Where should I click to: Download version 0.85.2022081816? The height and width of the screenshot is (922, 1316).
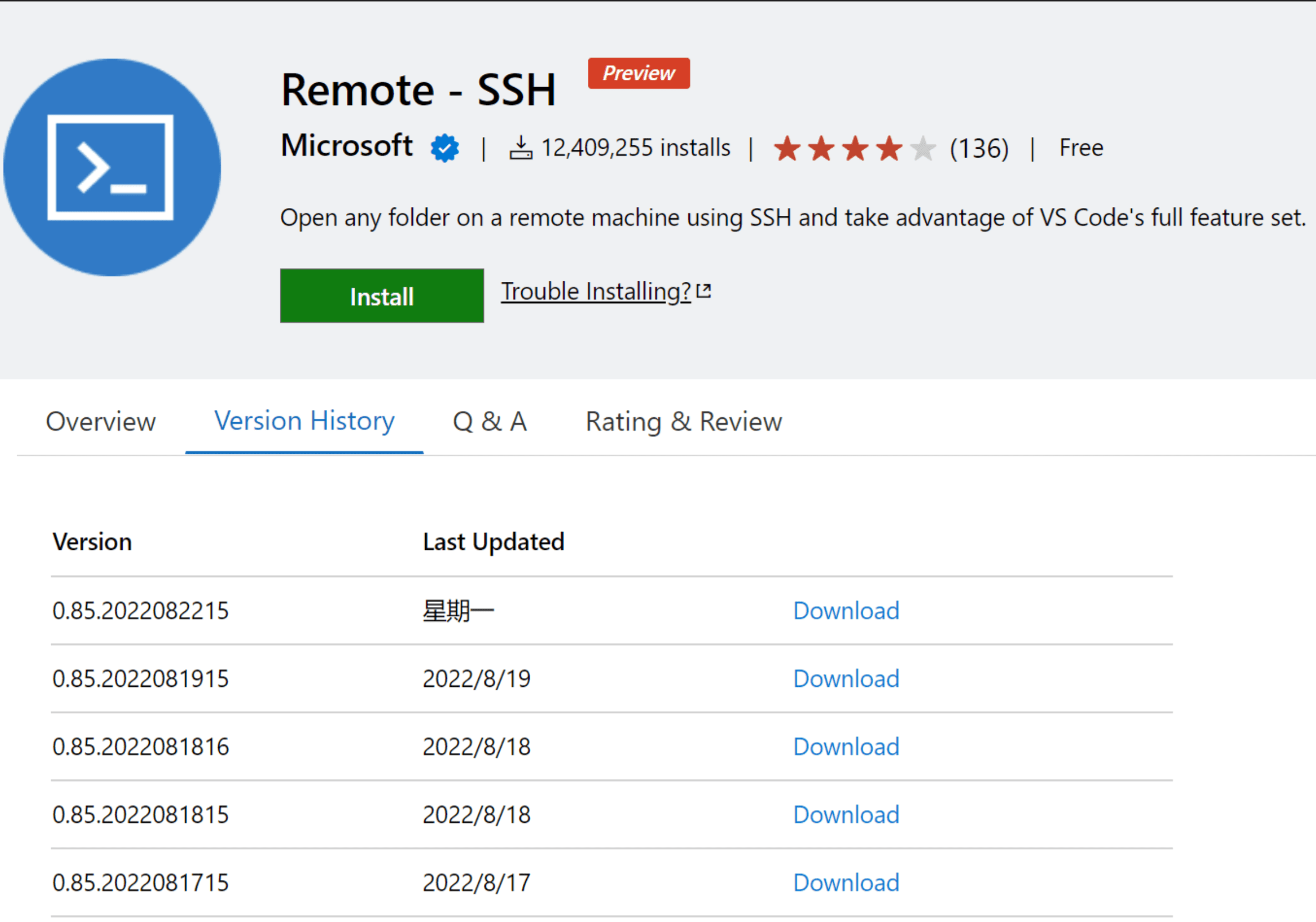click(x=846, y=747)
